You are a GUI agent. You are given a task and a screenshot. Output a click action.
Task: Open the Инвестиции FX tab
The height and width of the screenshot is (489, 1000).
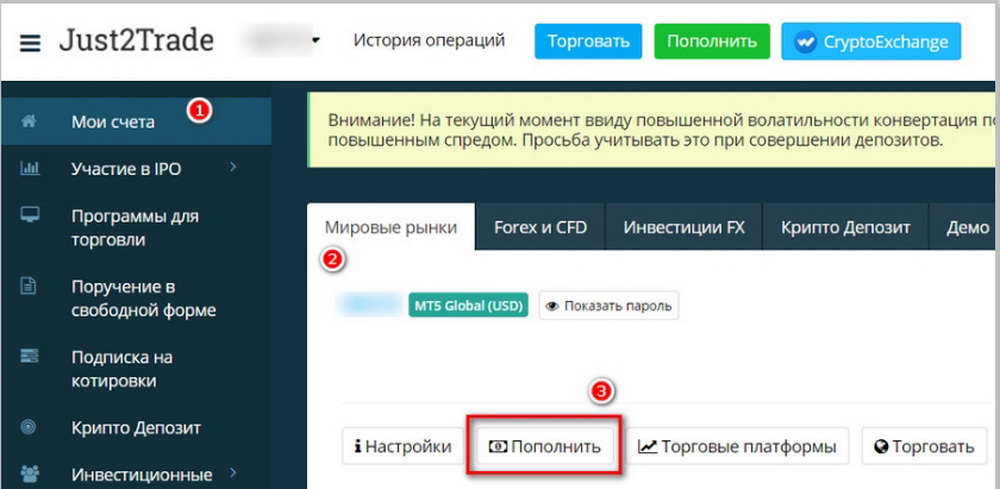point(684,227)
